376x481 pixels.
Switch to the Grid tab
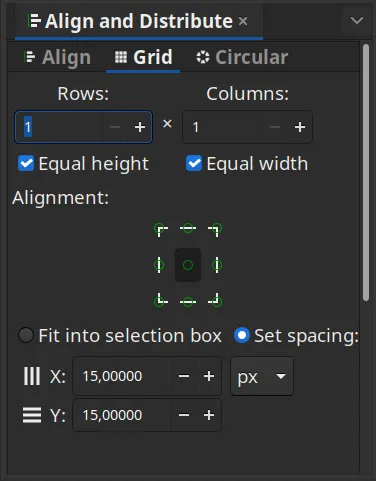(x=143, y=57)
